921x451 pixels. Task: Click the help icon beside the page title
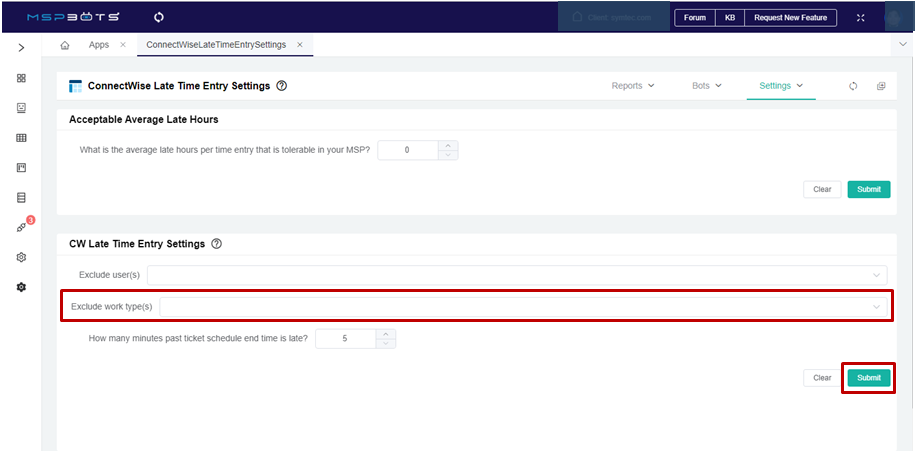point(282,86)
